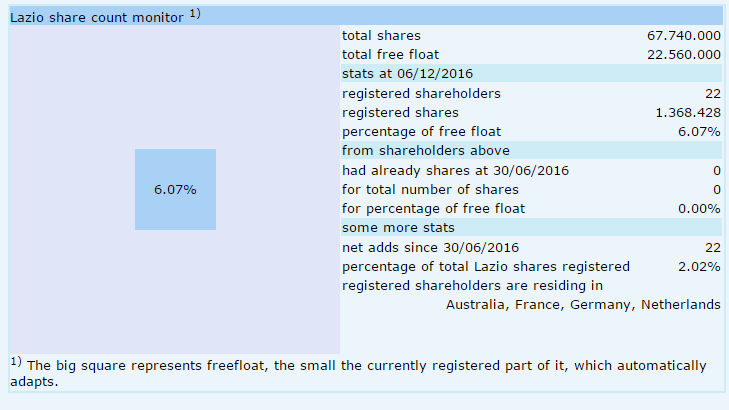Image resolution: width=729 pixels, height=410 pixels.
Task: Click the for total number of shares label
Action: 430,189
